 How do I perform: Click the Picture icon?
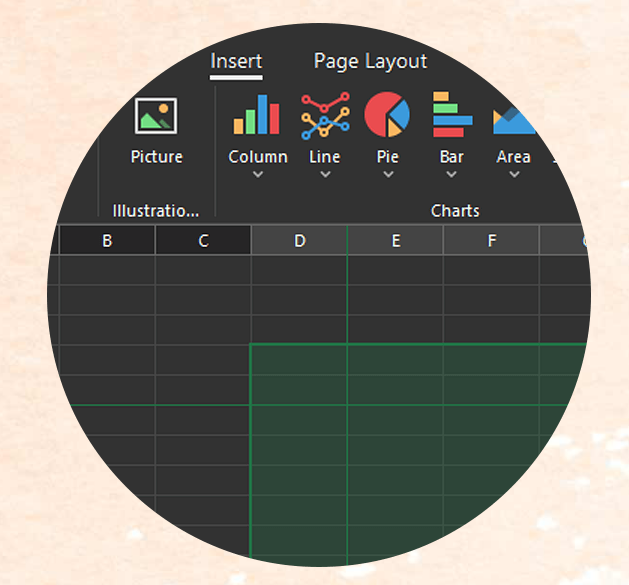pyautogui.click(x=156, y=116)
